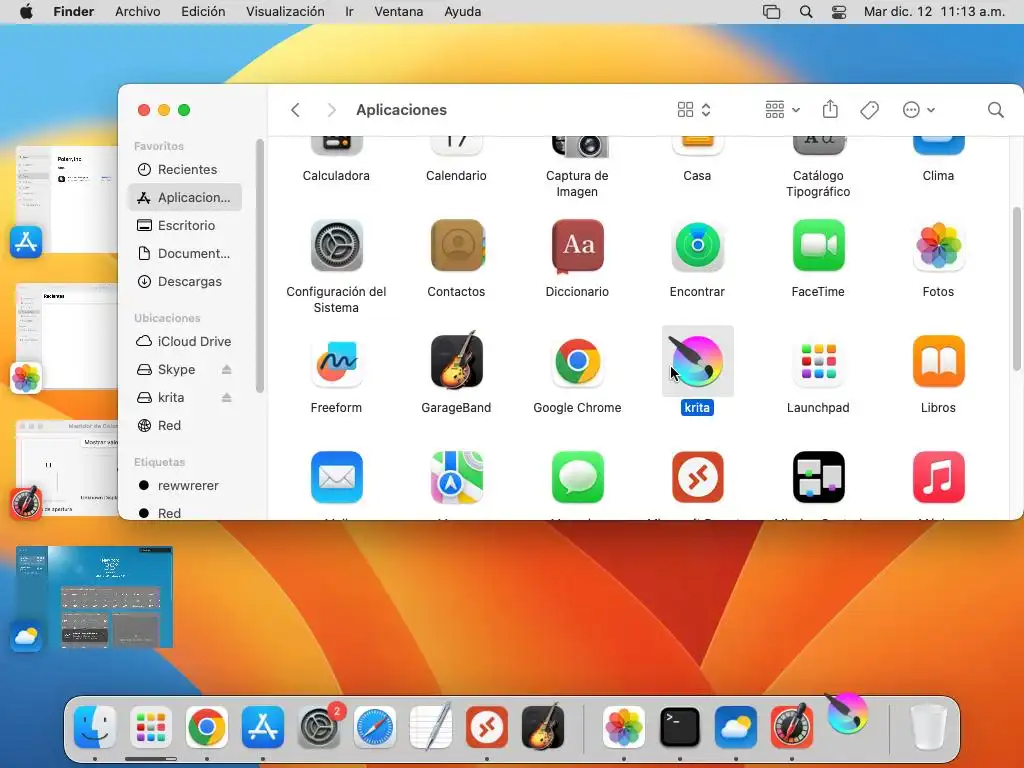Open Descargas in the sidebar
The height and width of the screenshot is (768, 1024).
pyautogui.click(x=185, y=281)
